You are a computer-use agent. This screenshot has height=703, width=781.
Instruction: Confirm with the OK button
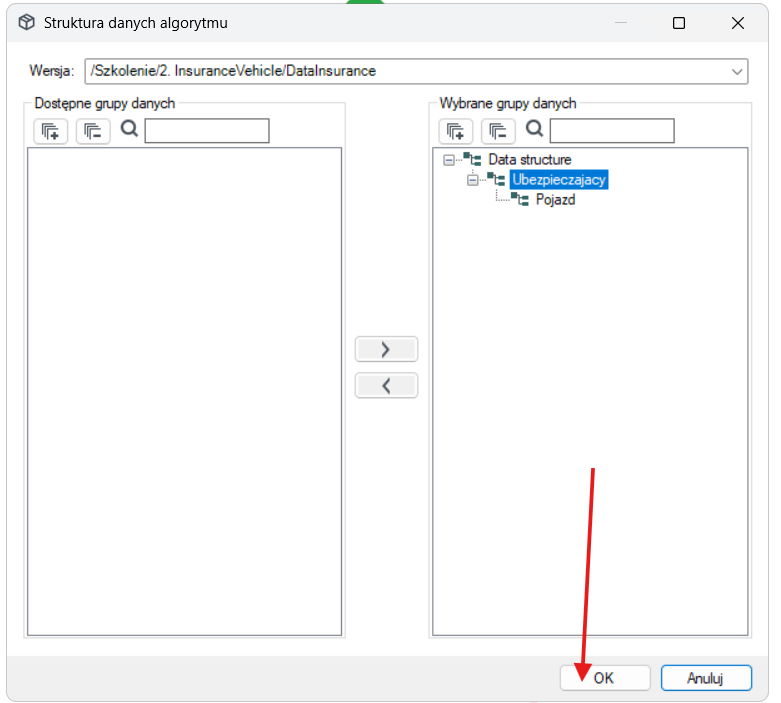(605, 678)
